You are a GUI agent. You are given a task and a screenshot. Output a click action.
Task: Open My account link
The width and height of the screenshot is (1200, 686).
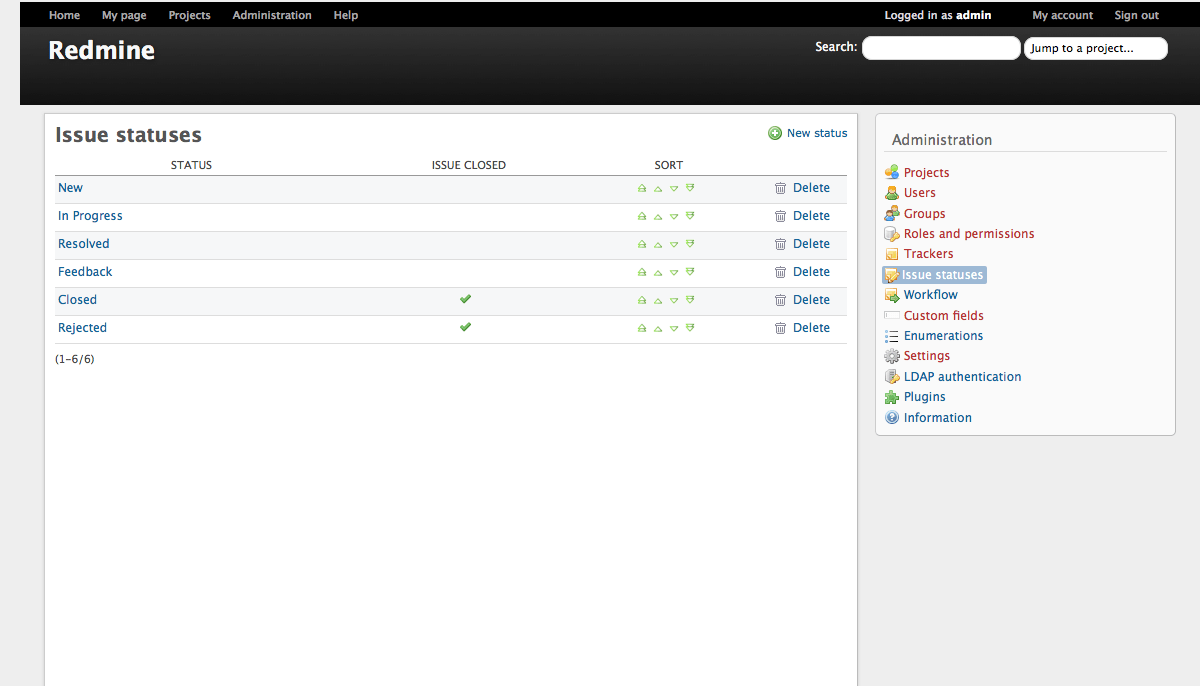click(1063, 15)
